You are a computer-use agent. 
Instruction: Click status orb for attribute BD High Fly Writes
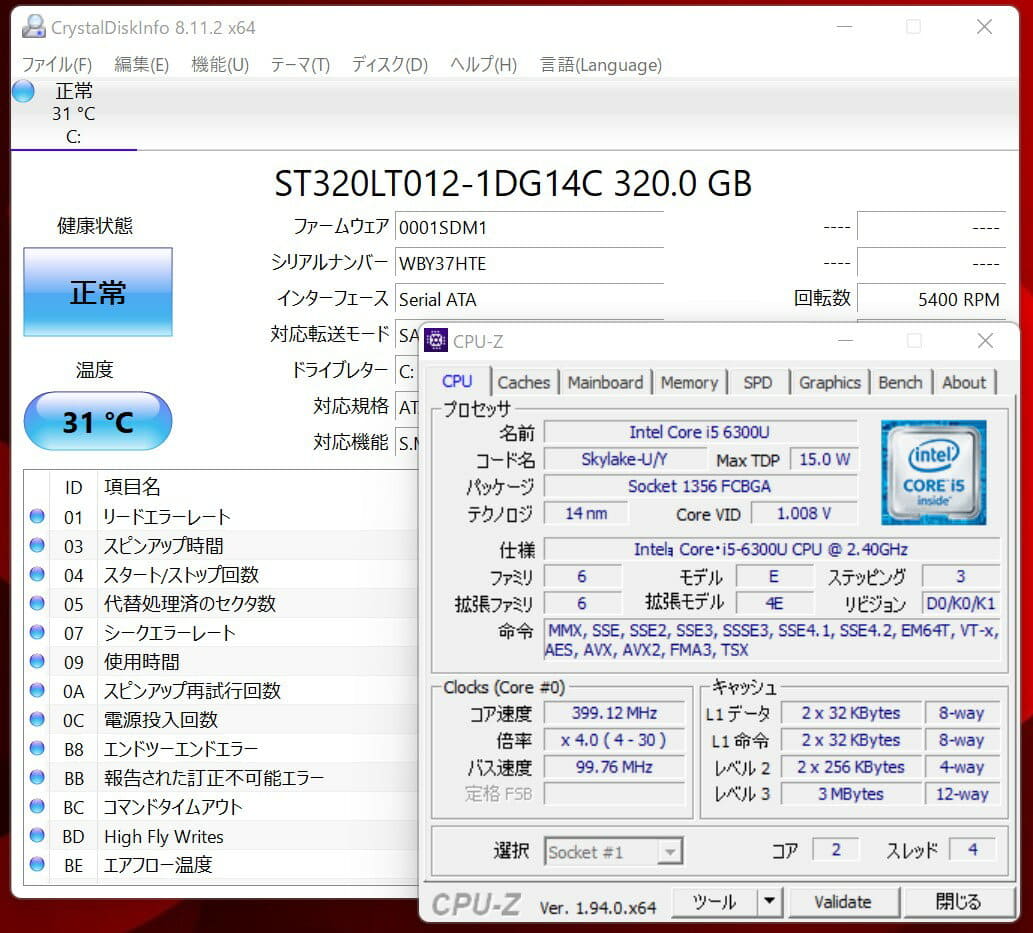pyautogui.click(x=37, y=835)
